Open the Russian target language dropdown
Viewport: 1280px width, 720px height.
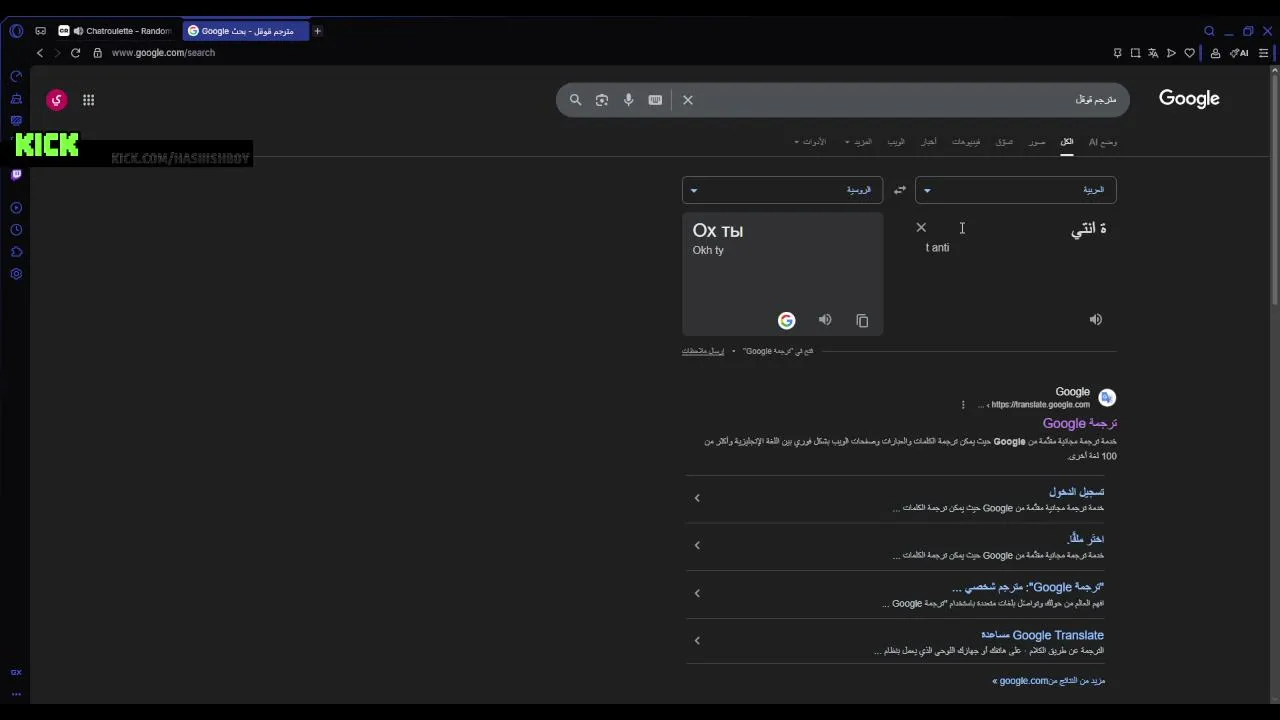click(782, 190)
